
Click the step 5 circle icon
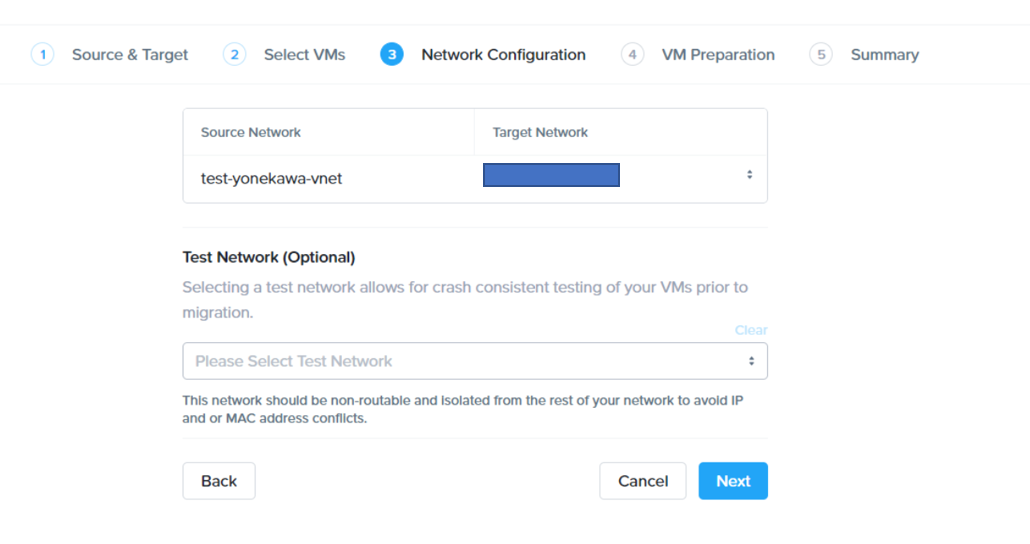[x=821, y=55]
